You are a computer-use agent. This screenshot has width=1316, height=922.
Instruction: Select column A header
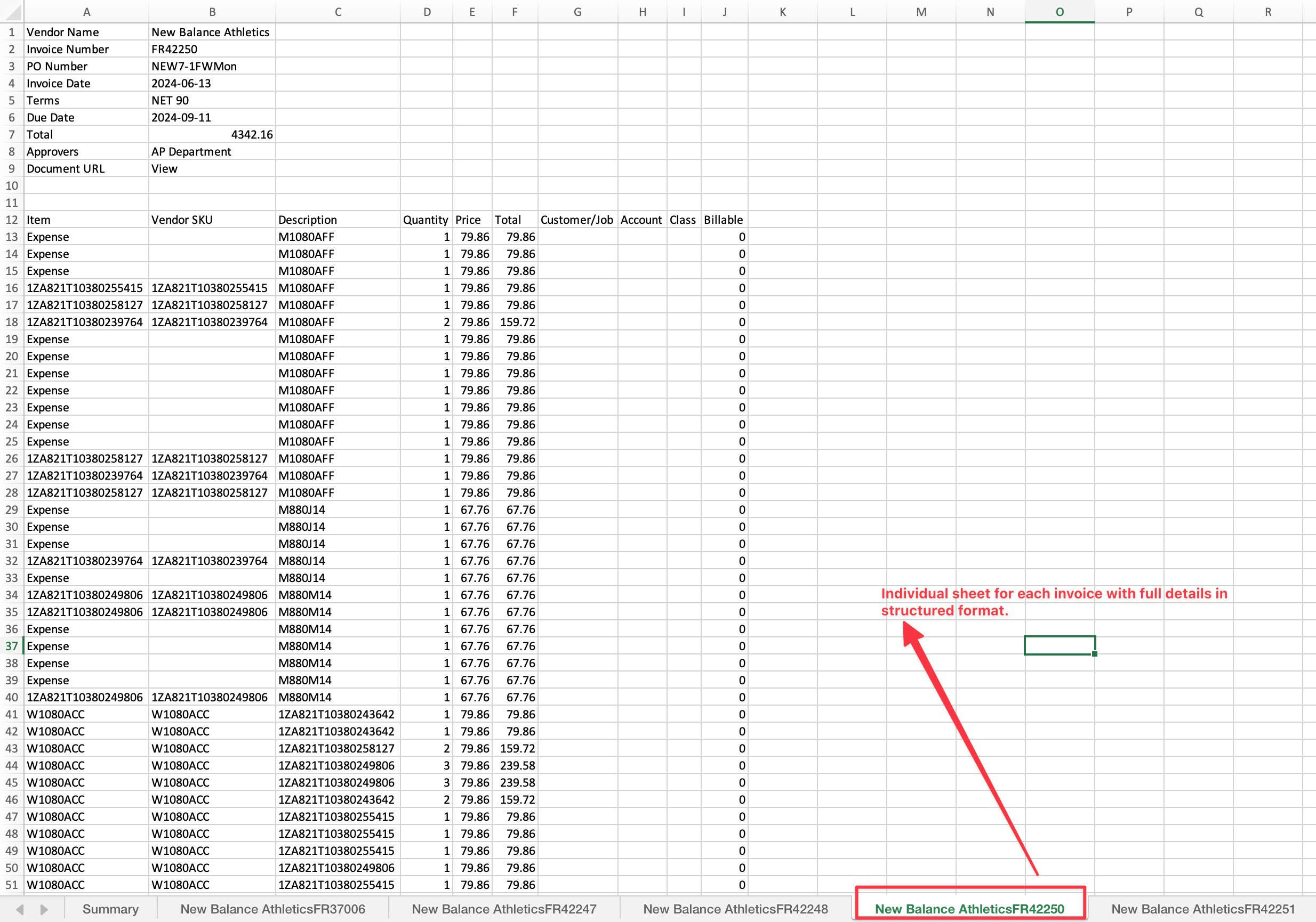point(86,12)
